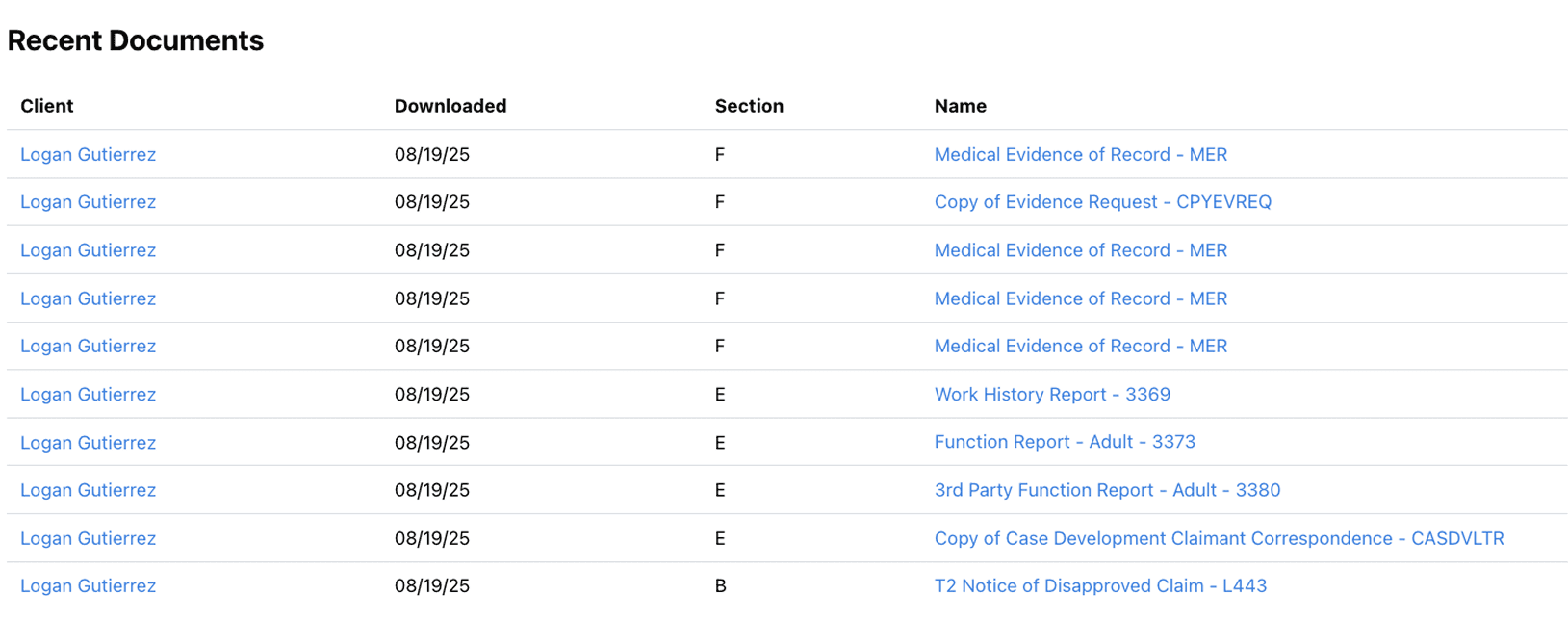The image size is (1568, 621).
Task: Select Logan Gutierrez on the Work History Report row
Action: click(88, 395)
